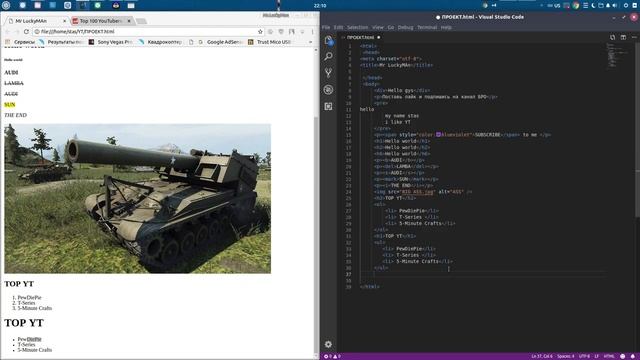640x360 pixels.
Task: Open the Help menu in VS Code
Action: [446, 27]
